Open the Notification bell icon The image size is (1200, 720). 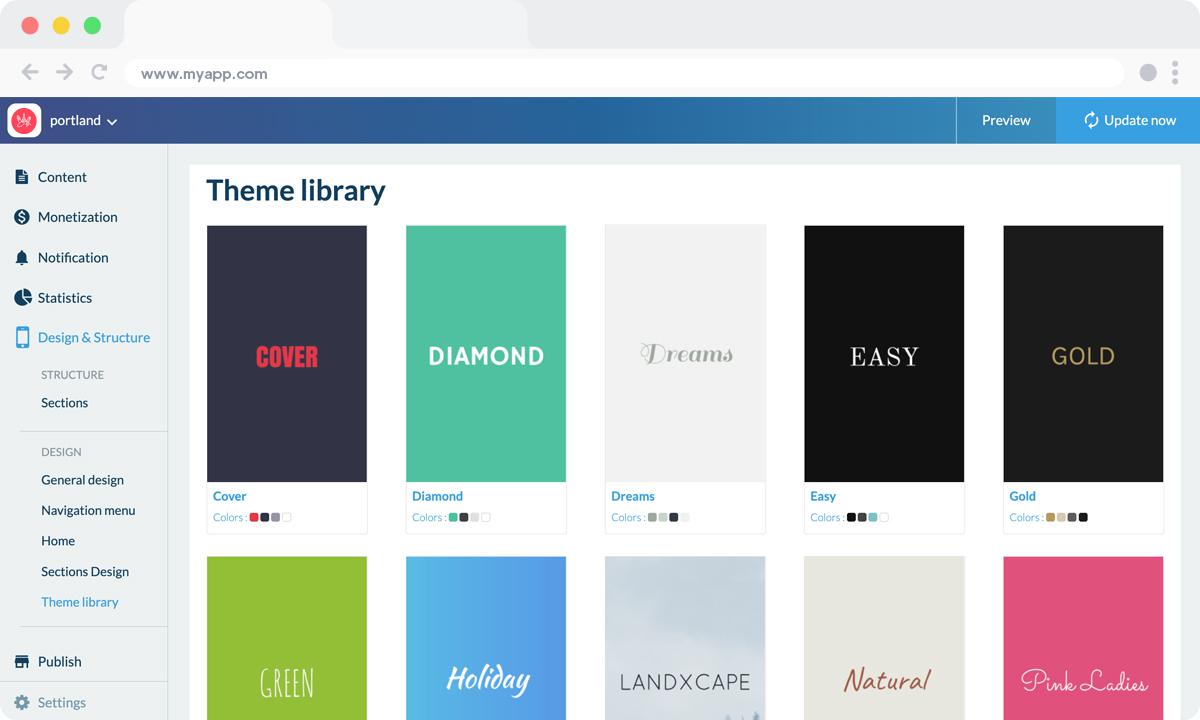click(22, 257)
